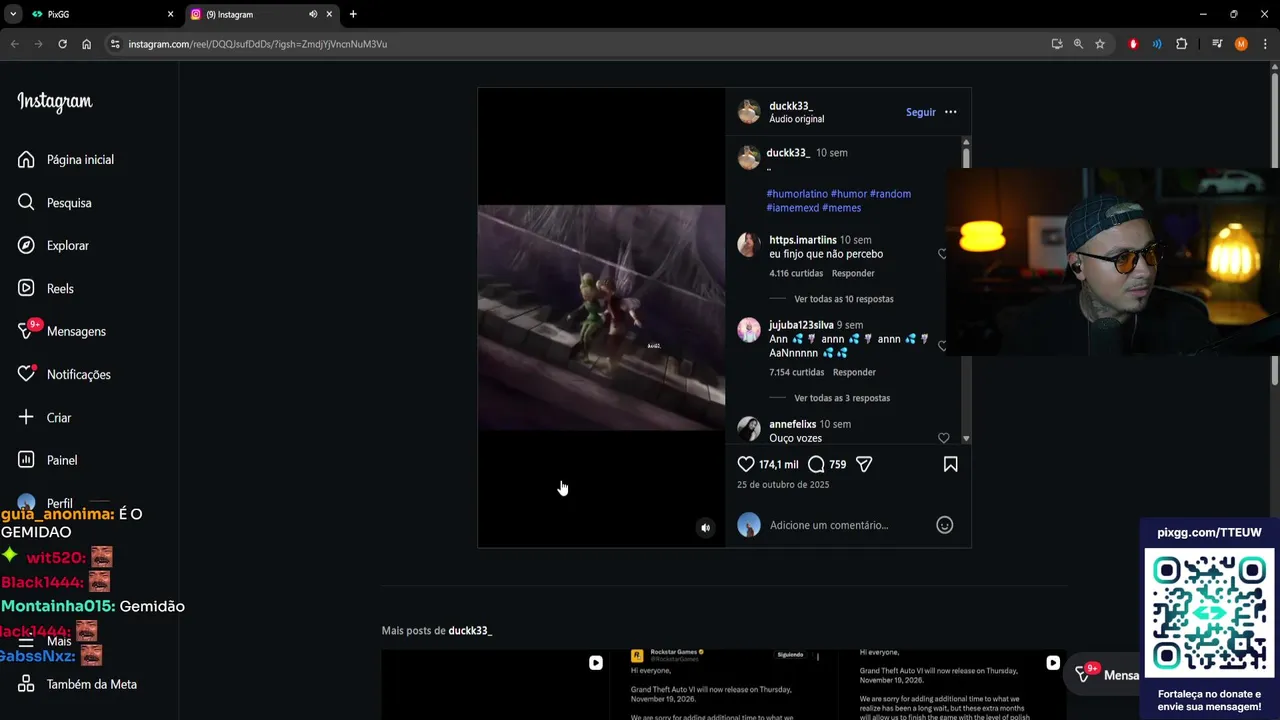The image size is (1280, 720).
Task: Reload the page
Action: pos(62,44)
